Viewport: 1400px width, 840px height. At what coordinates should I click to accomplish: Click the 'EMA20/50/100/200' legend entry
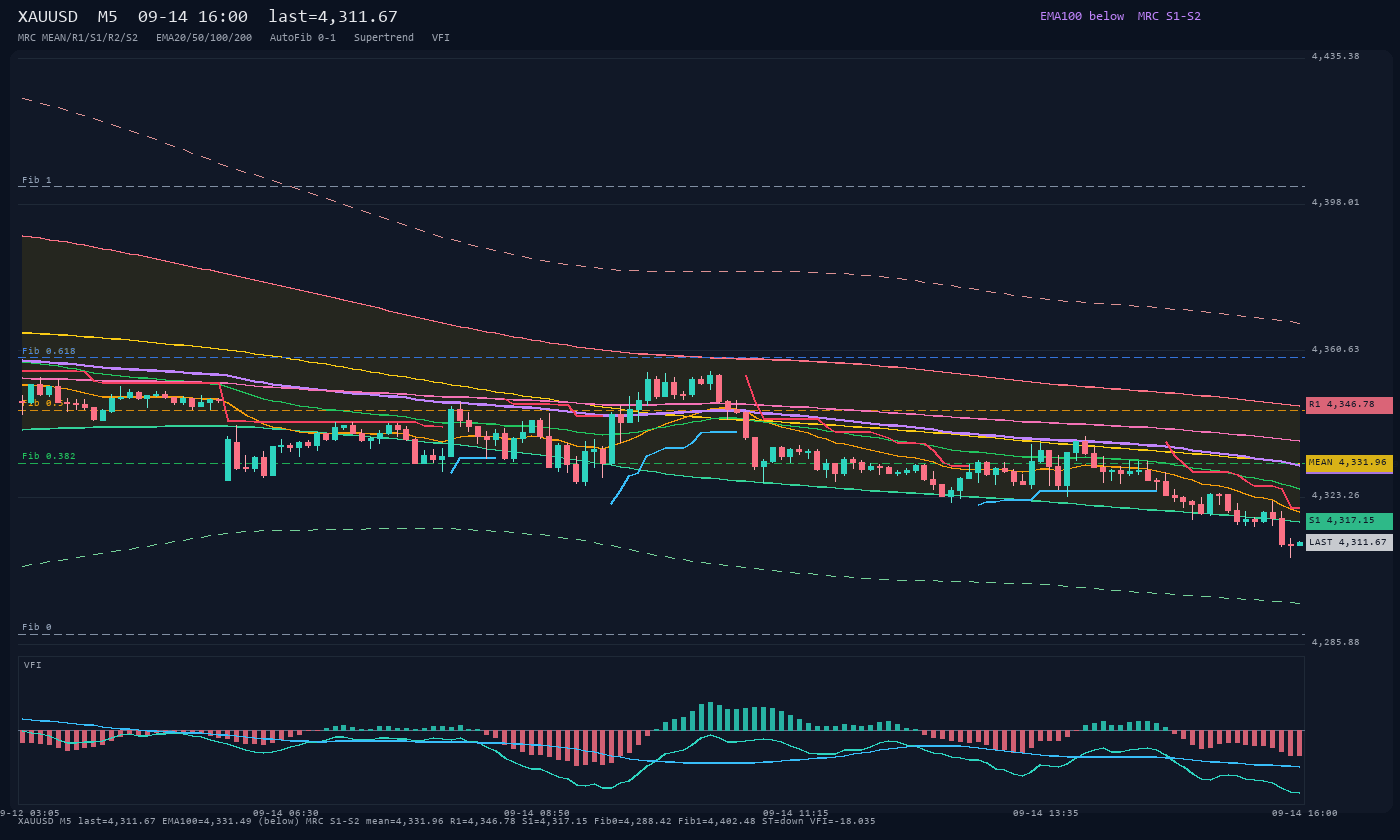pyautogui.click(x=204, y=37)
